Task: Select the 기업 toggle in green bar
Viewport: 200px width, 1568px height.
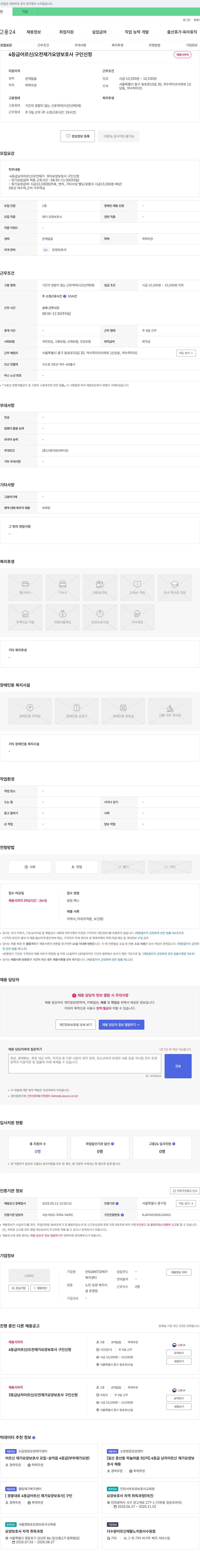Action: [25, 12]
